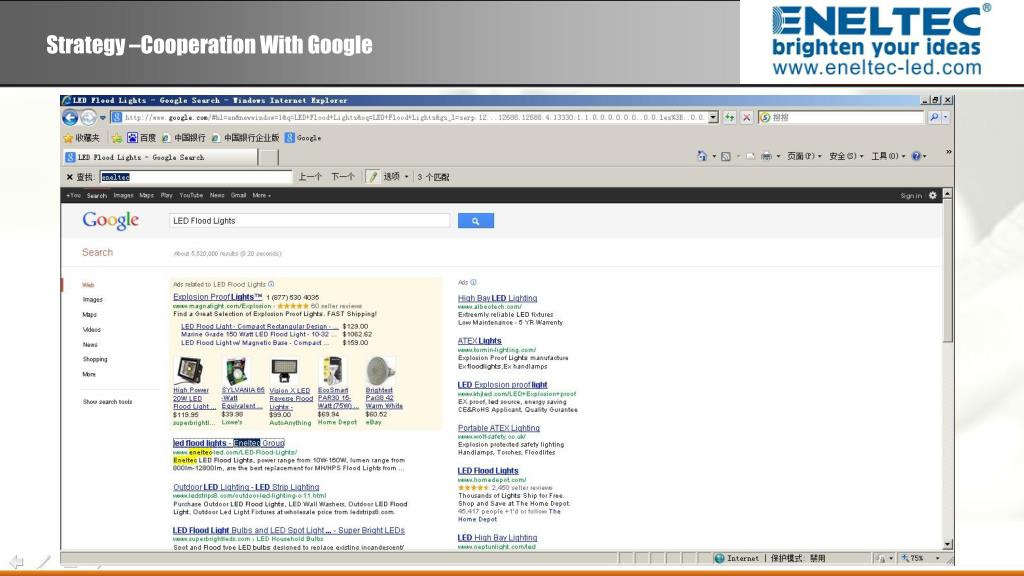
Task: Open the recent pages dropdown beside Forward
Action: pos(103,118)
